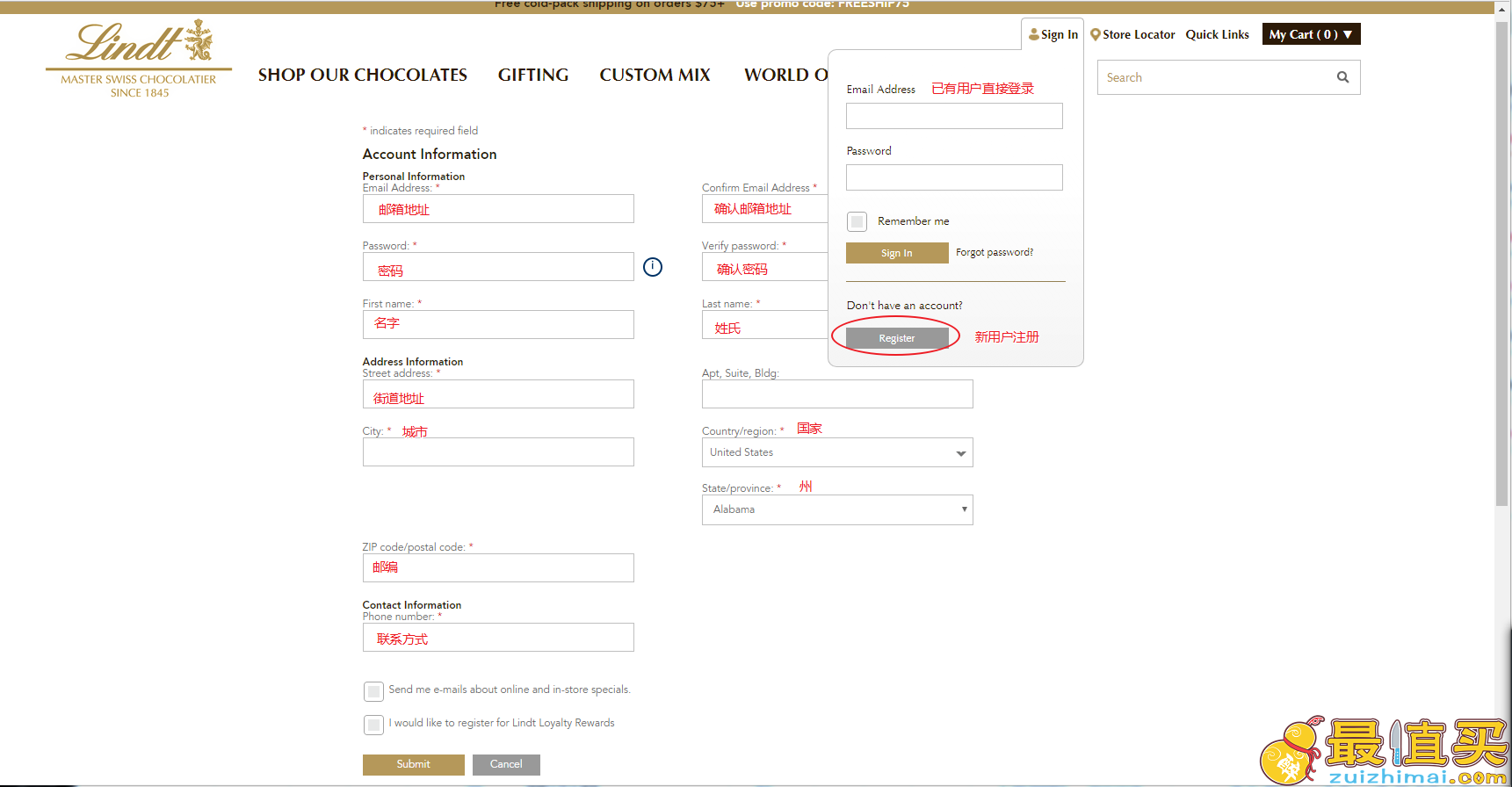Click the Sign In tab
This screenshot has width=1512, height=787.
1053,34
